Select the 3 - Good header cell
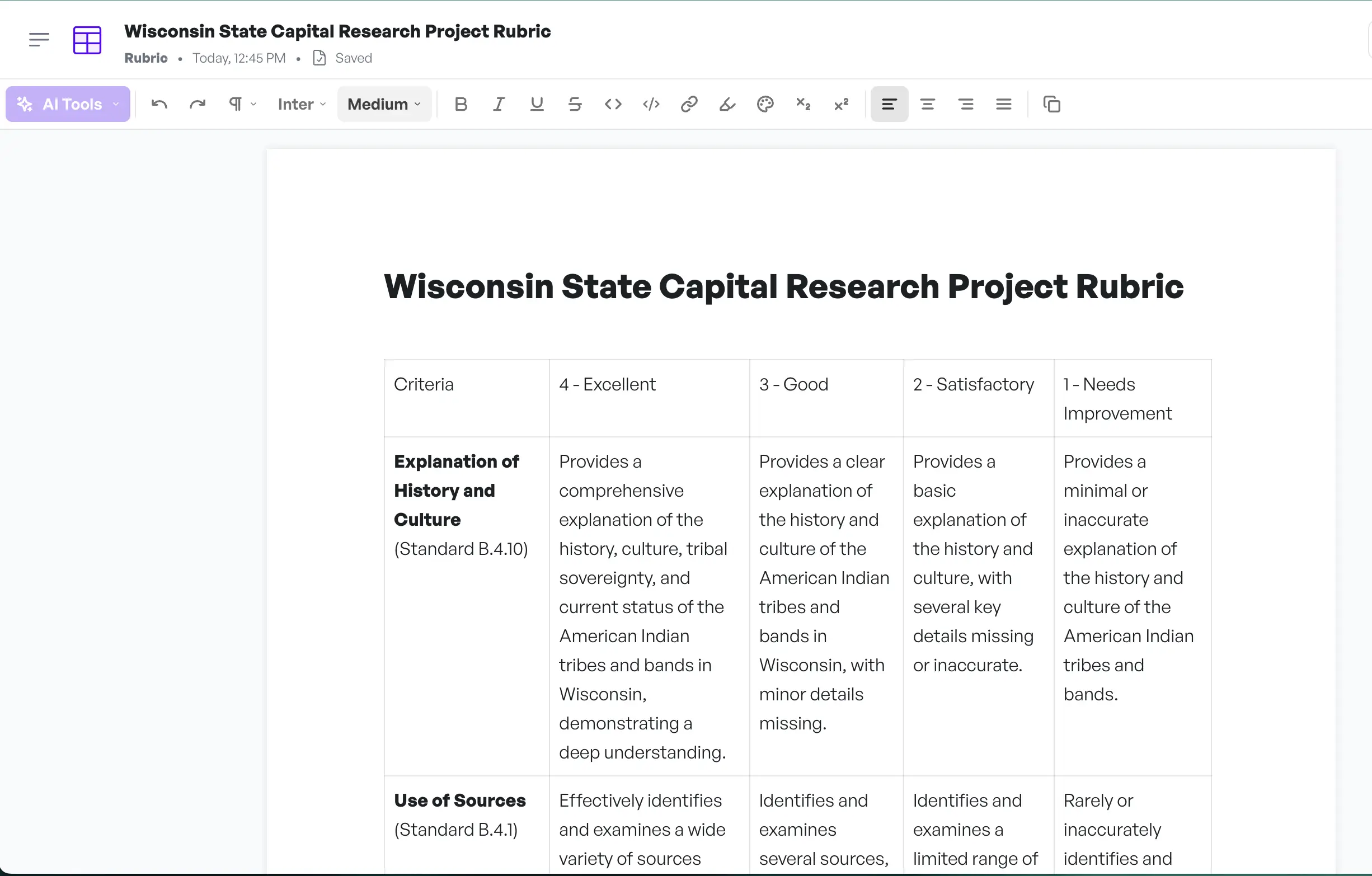 (x=826, y=398)
